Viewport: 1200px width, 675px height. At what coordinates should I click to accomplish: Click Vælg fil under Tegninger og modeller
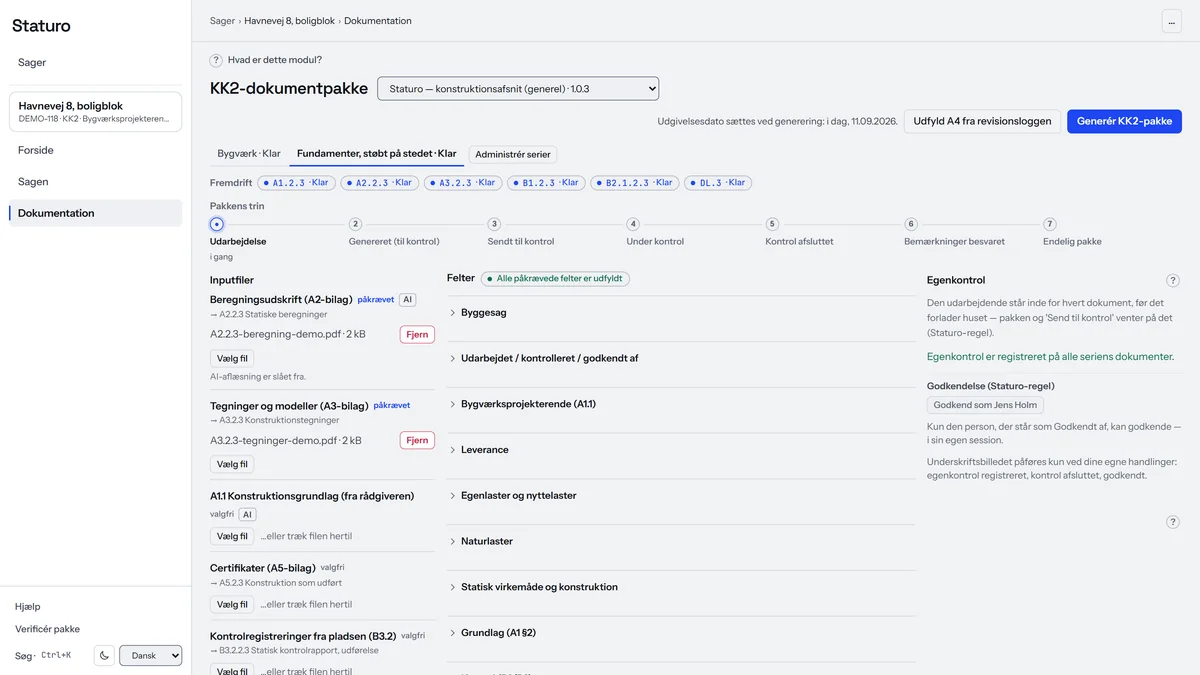(232, 464)
